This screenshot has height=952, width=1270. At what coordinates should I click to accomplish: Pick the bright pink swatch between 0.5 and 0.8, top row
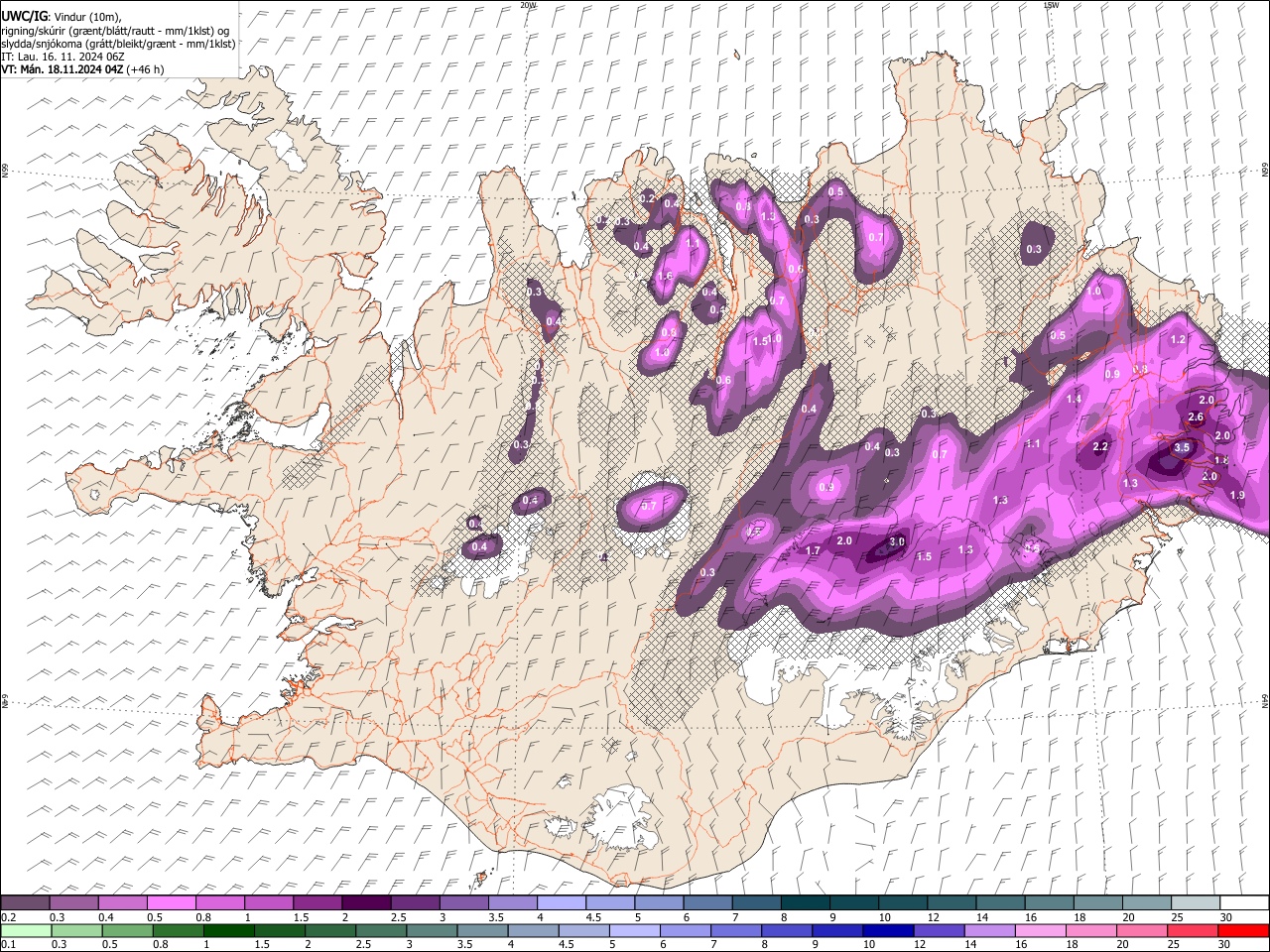172,902
